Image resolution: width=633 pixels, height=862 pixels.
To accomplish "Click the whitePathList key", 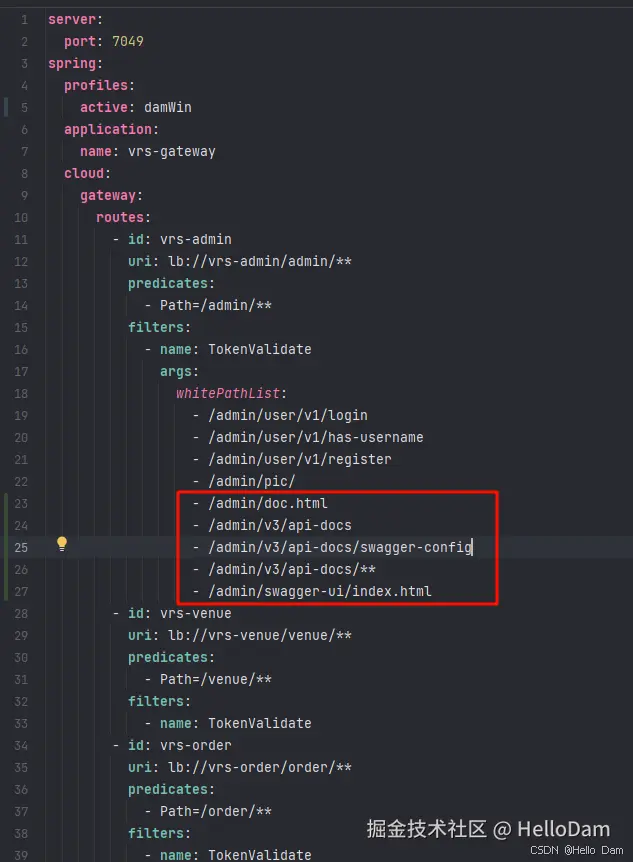I will coord(228,393).
